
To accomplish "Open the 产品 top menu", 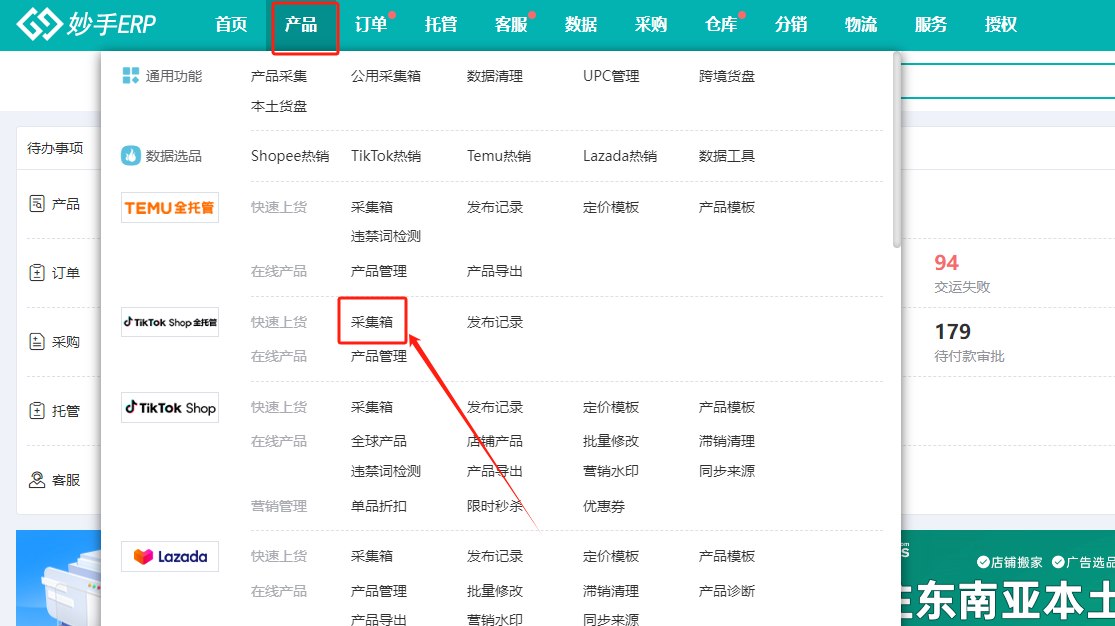I will (301, 25).
